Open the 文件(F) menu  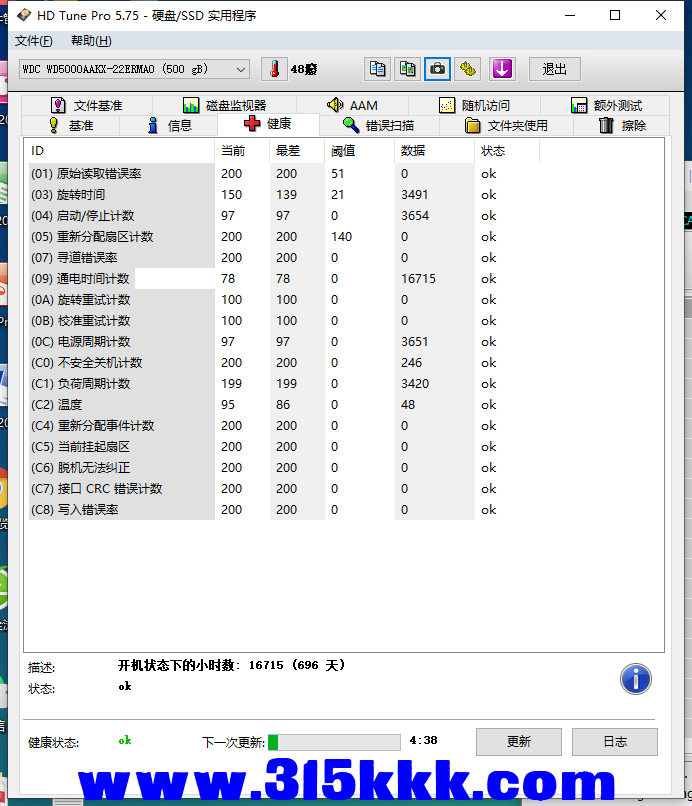point(33,41)
